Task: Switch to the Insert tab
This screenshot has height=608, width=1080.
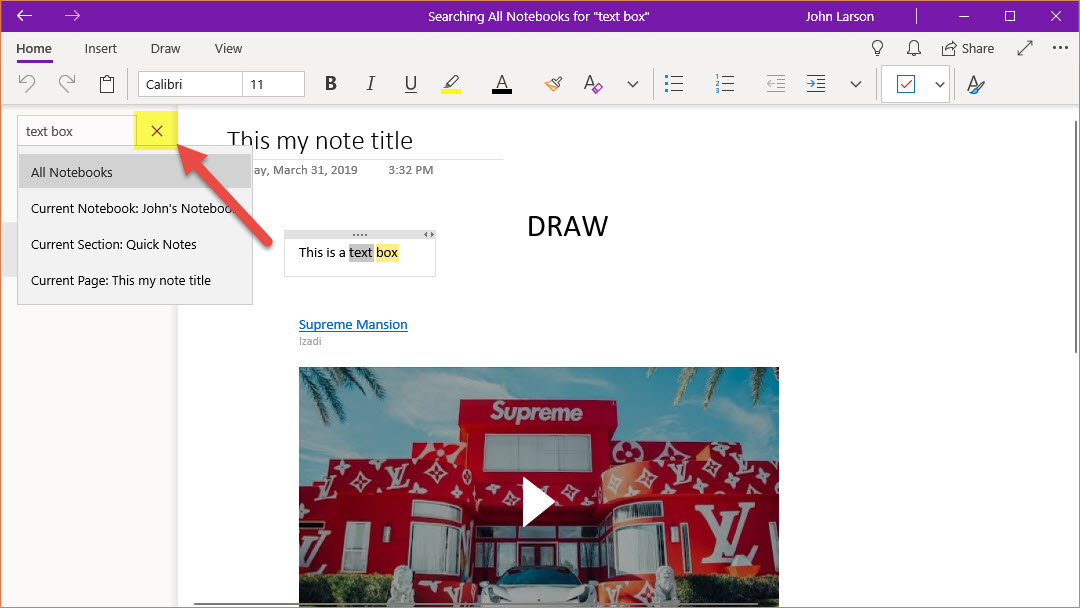Action: tap(100, 48)
